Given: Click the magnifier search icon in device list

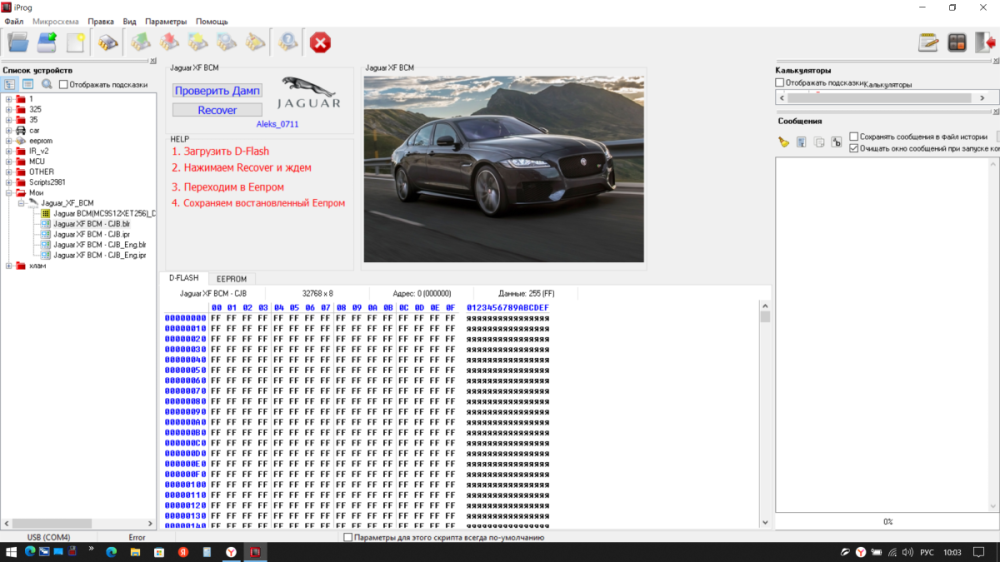Looking at the screenshot, I should coord(46,85).
